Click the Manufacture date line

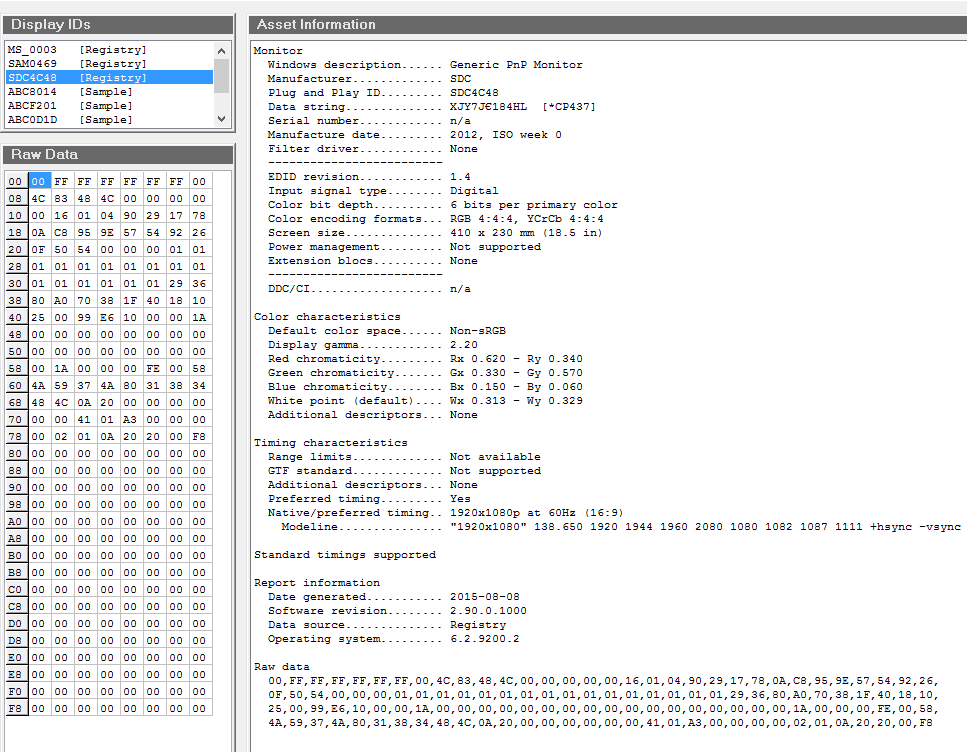click(x=414, y=134)
